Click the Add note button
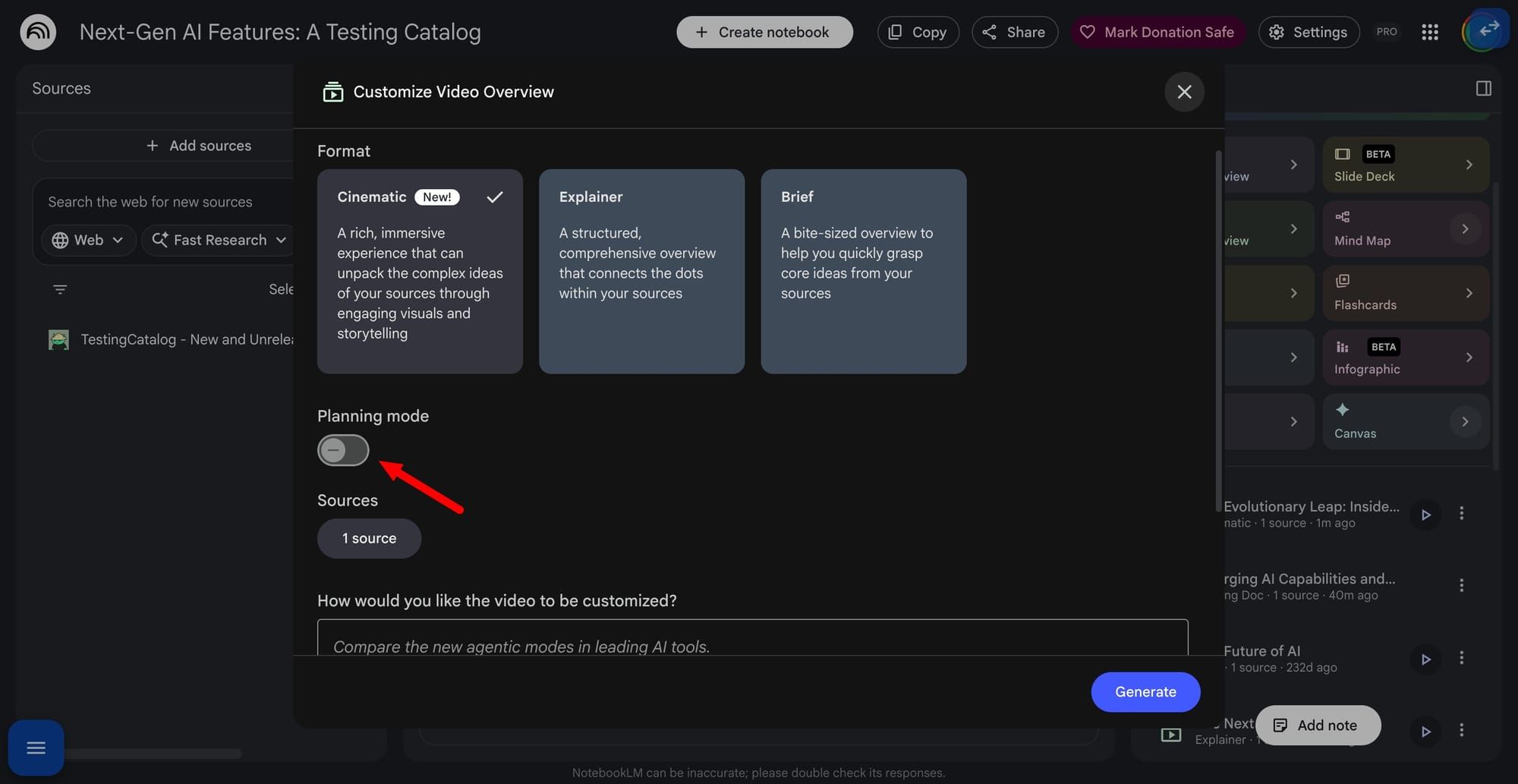 1318,726
